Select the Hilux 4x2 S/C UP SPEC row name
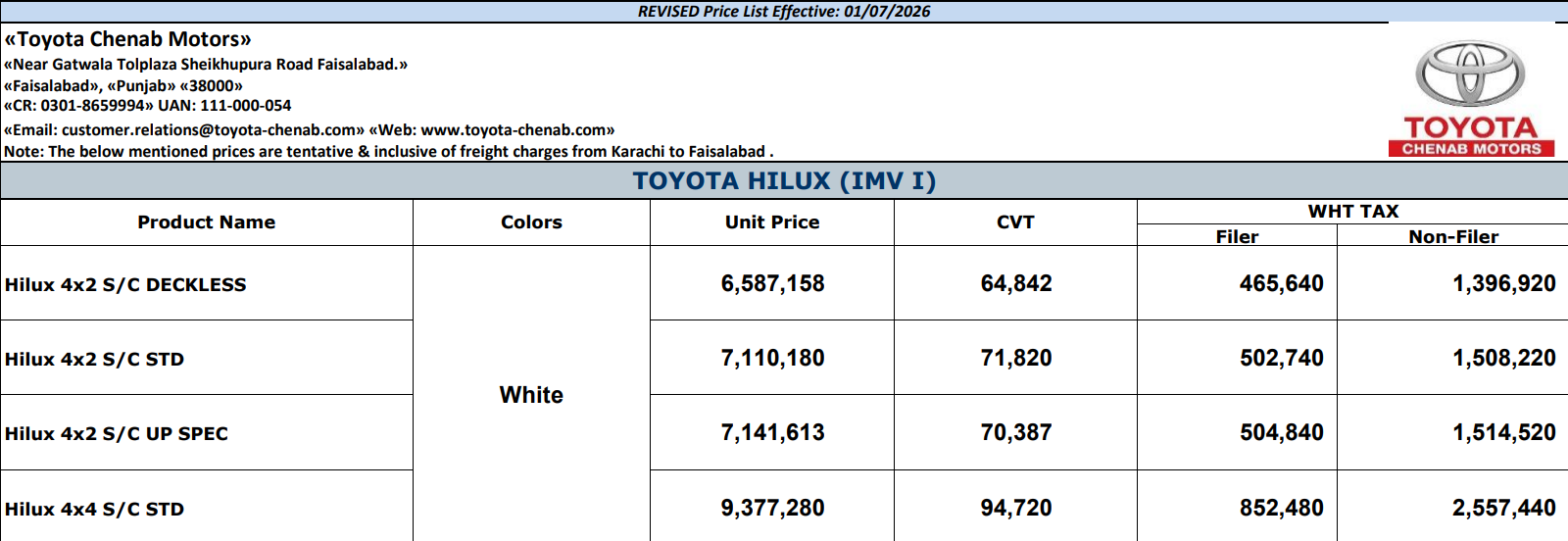 click(x=117, y=434)
